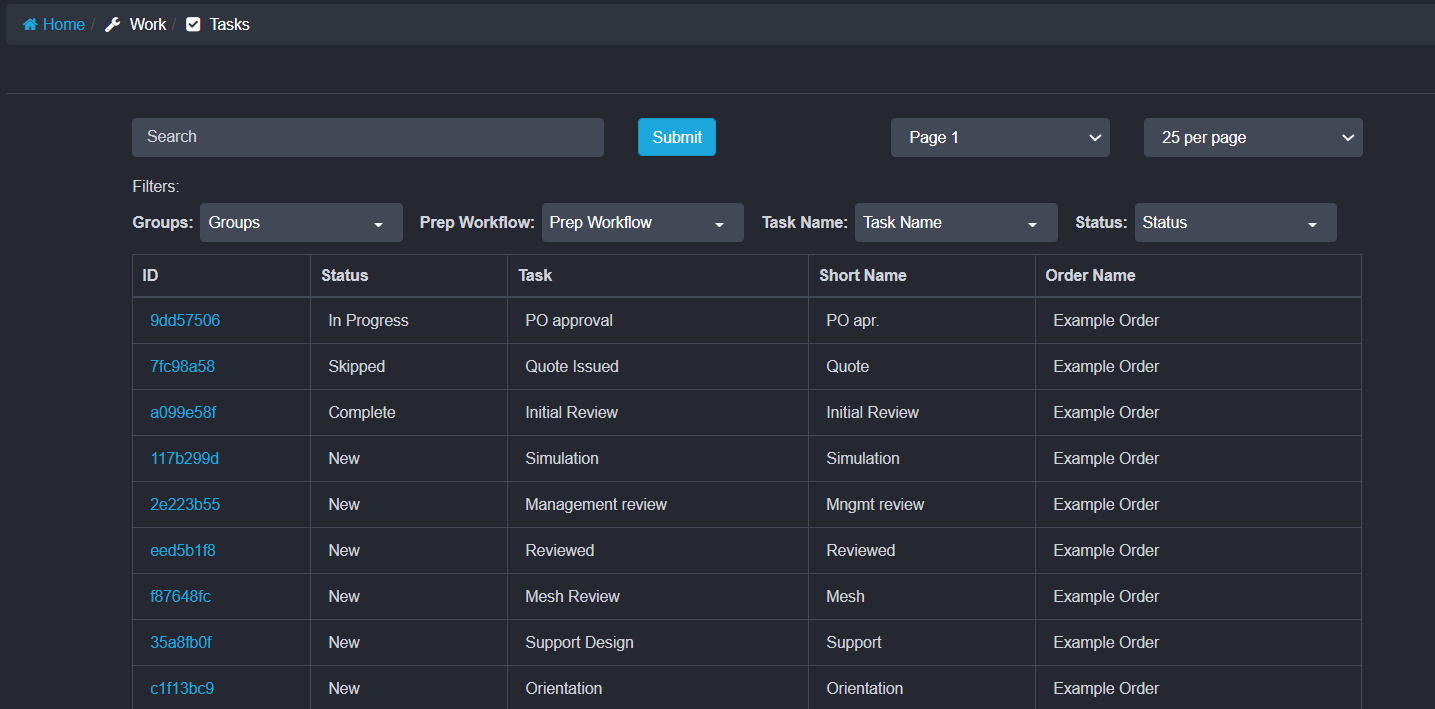1435x709 pixels.
Task: Open task ID 9dd57506
Action: (x=185, y=321)
